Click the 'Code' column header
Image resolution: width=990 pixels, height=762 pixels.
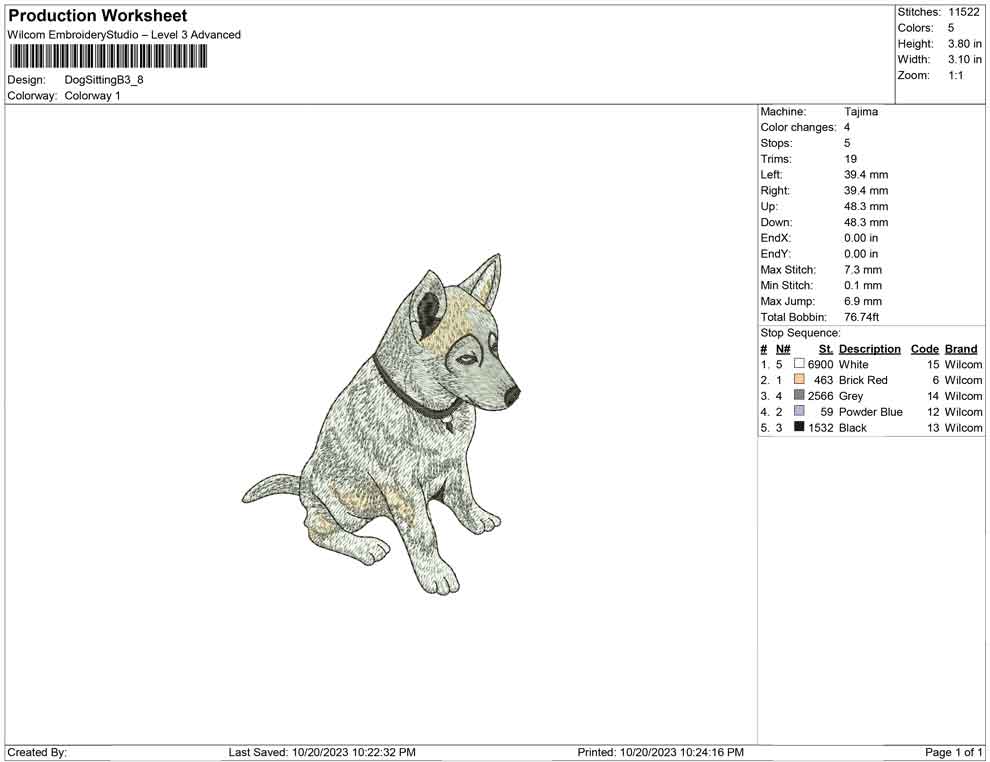tap(924, 349)
